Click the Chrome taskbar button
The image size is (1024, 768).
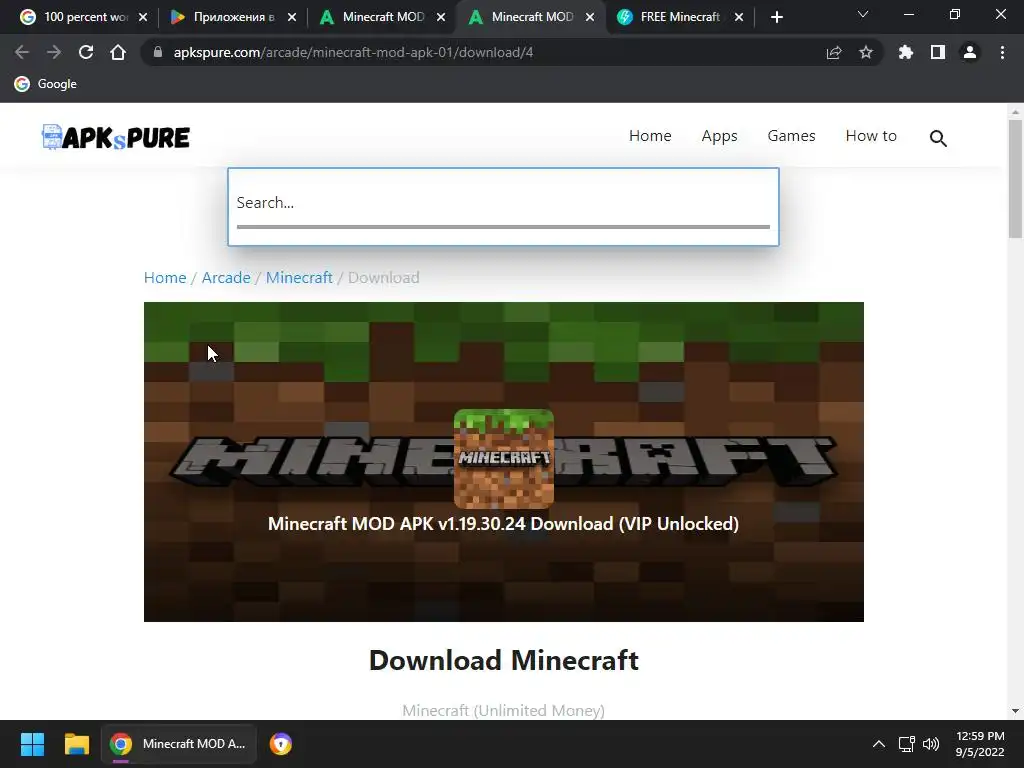(178, 744)
